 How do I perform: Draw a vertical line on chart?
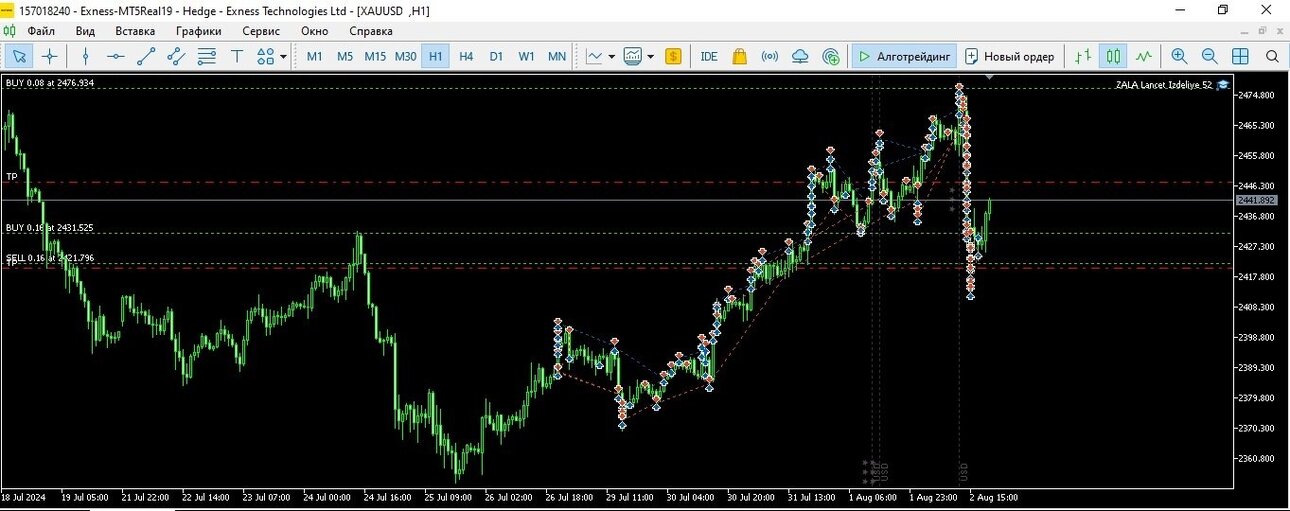85,56
